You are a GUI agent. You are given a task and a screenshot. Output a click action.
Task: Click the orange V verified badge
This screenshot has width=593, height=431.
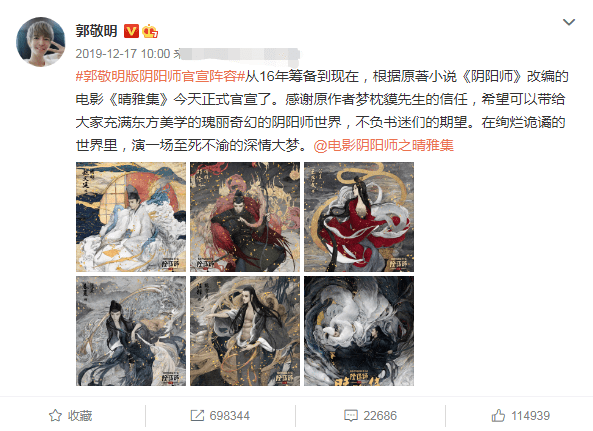coord(131,31)
